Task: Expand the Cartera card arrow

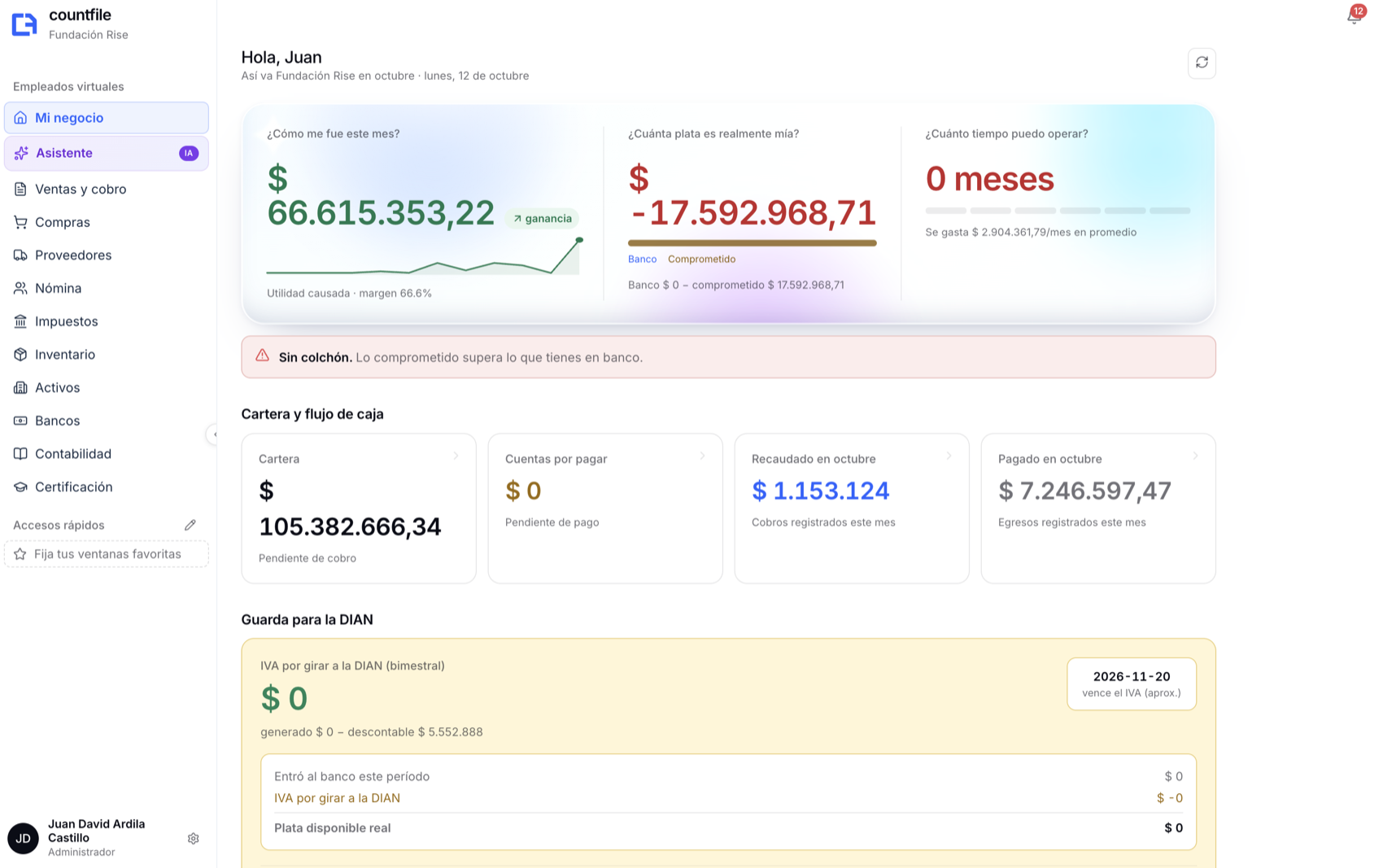Action: (456, 456)
